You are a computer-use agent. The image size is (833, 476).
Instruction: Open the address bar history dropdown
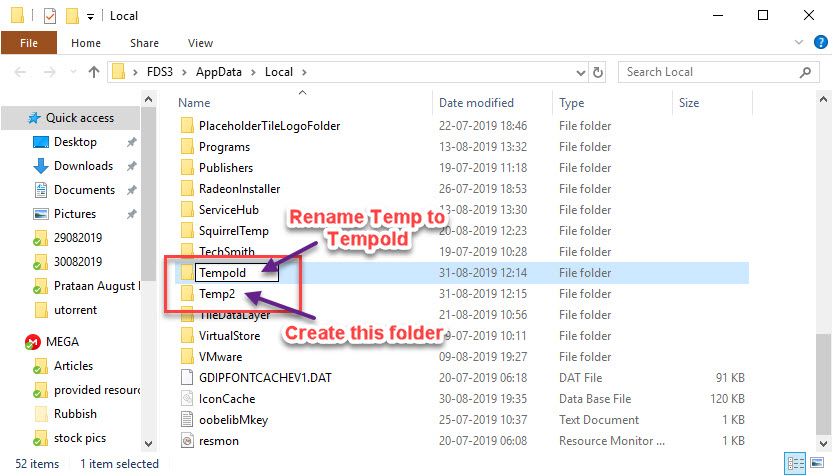(581, 72)
